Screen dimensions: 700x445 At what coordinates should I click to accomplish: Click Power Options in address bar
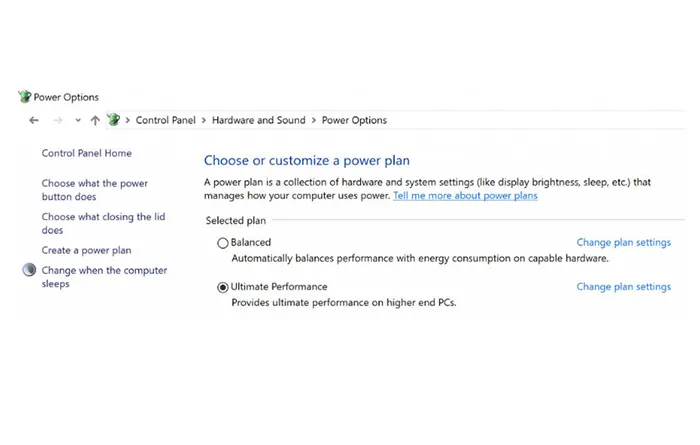[354, 120]
